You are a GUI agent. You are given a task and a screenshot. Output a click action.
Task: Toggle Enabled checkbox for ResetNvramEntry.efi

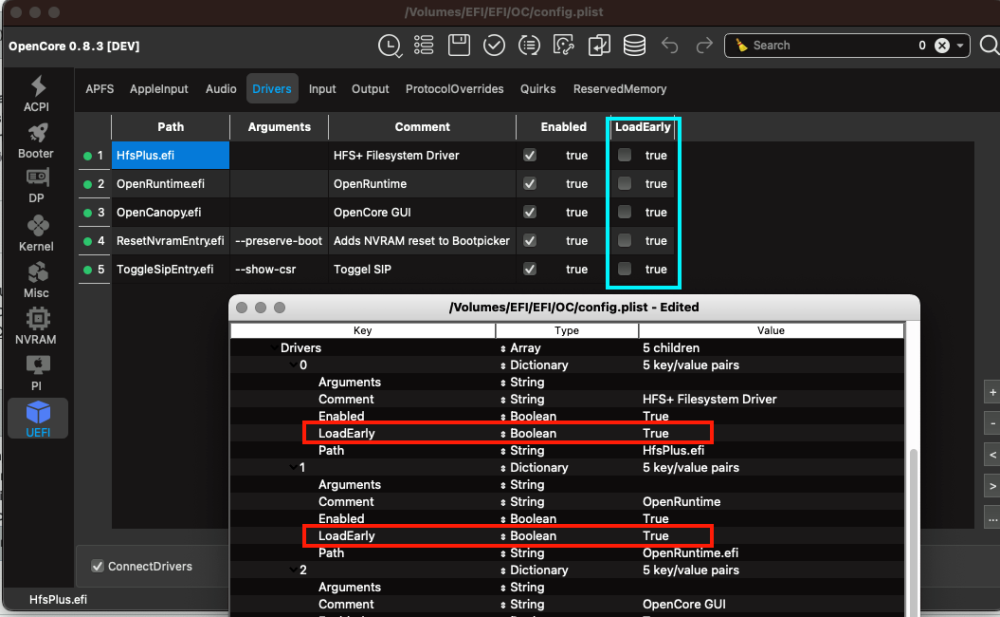529,241
